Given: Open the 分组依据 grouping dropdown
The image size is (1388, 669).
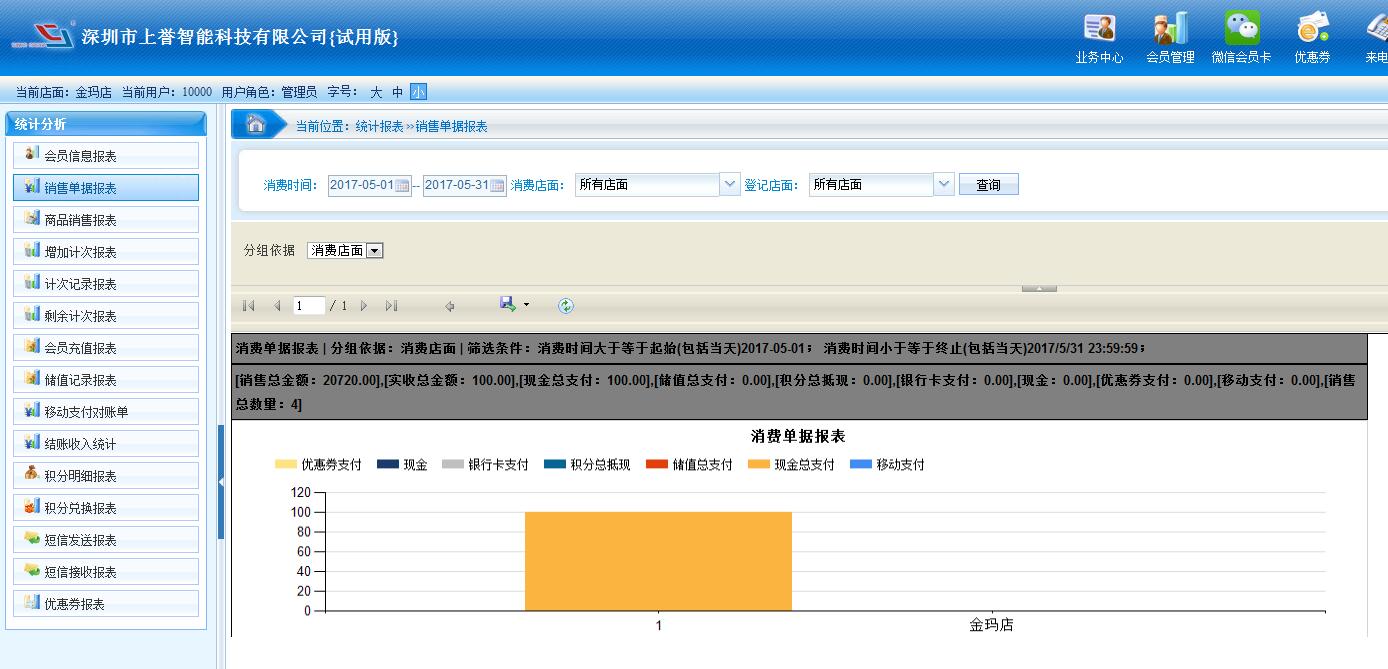Looking at the screenshot, I should 375,251.
